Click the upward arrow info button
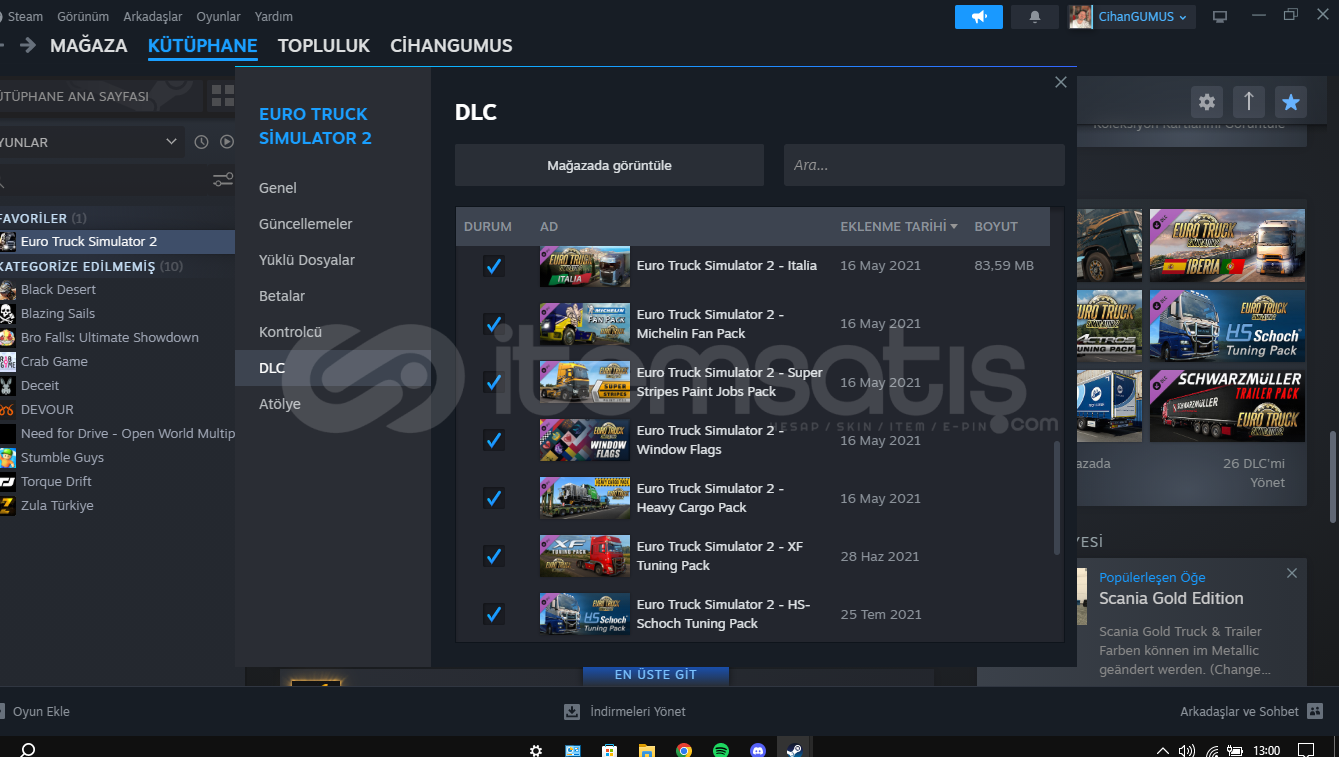 pos(1249,101)
